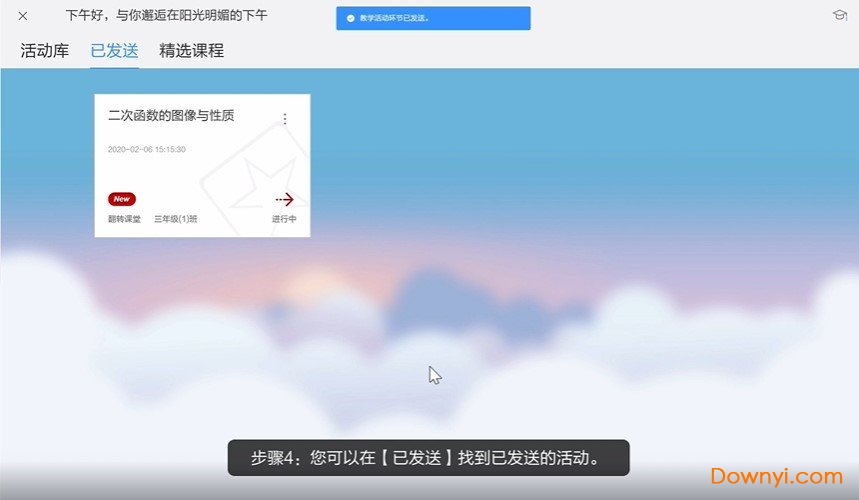Click the red arrow icon on the card
The height and width of the screenshot is (500, 859).
[284, 199]
